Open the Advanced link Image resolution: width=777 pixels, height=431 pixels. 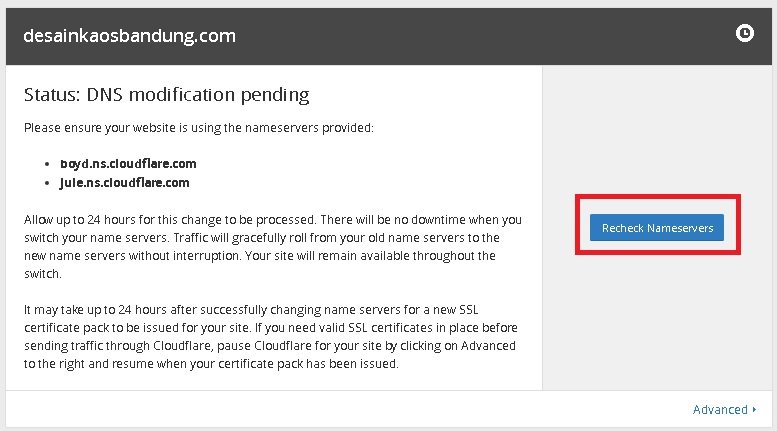(x=719, y=409)
